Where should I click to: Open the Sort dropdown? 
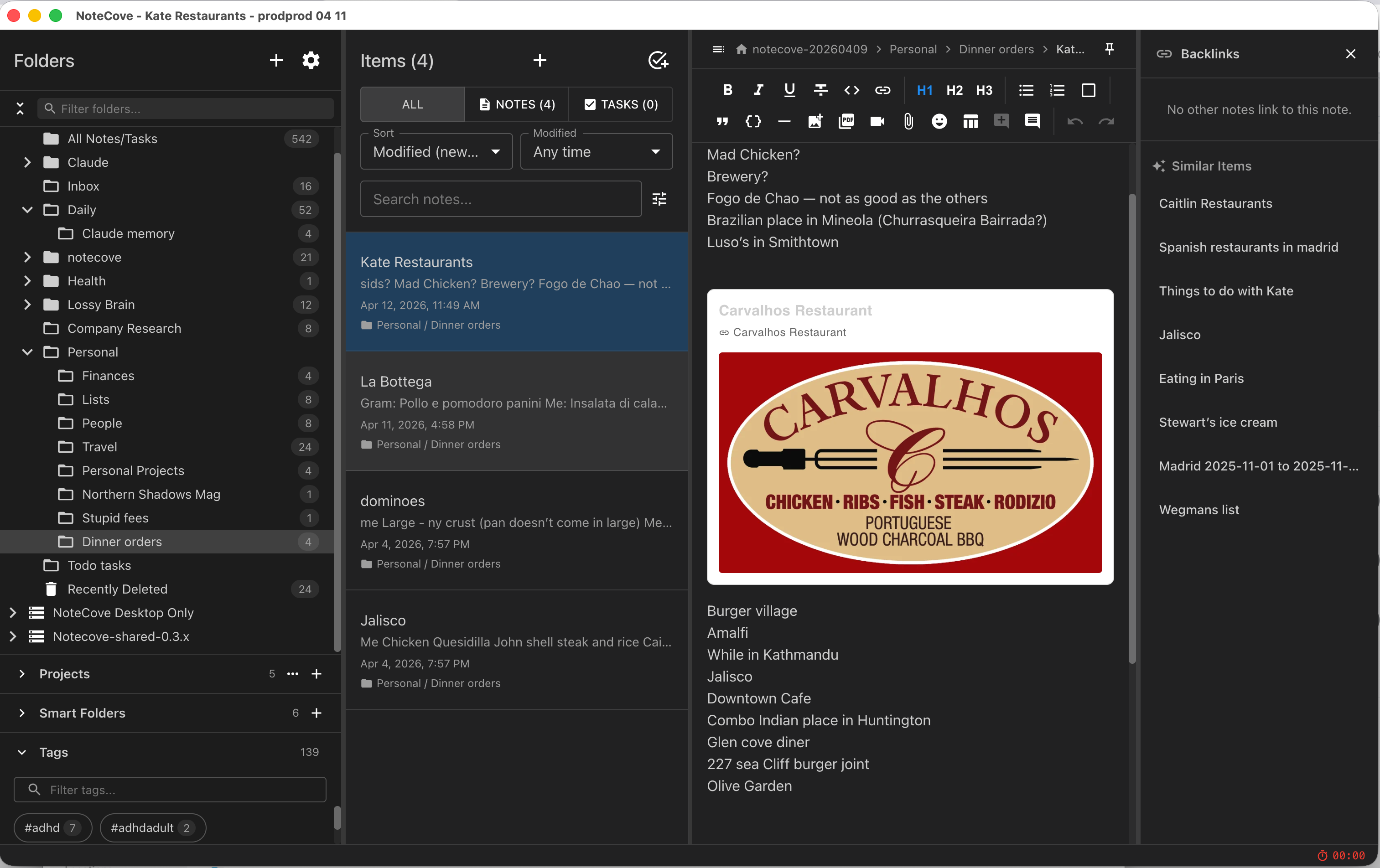tap(437, 151)
